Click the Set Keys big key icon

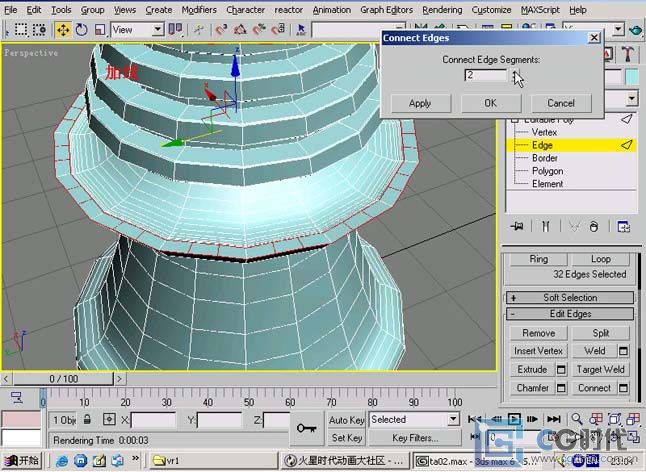coord(307,428)
